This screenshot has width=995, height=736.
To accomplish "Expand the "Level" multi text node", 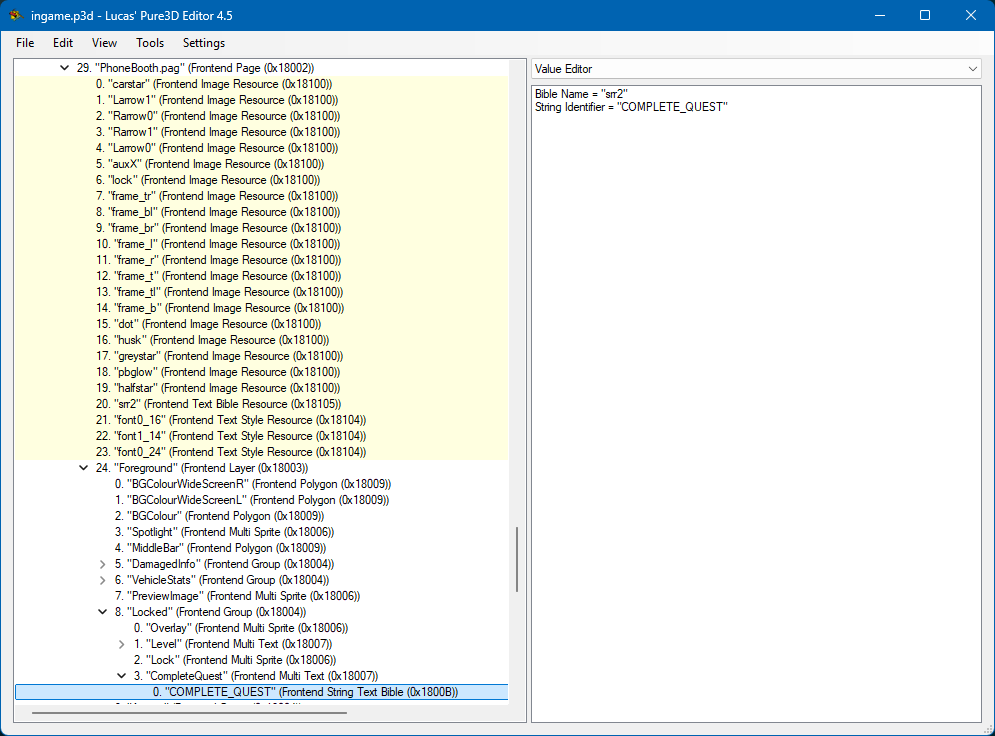I will click(x=121, y=643).
